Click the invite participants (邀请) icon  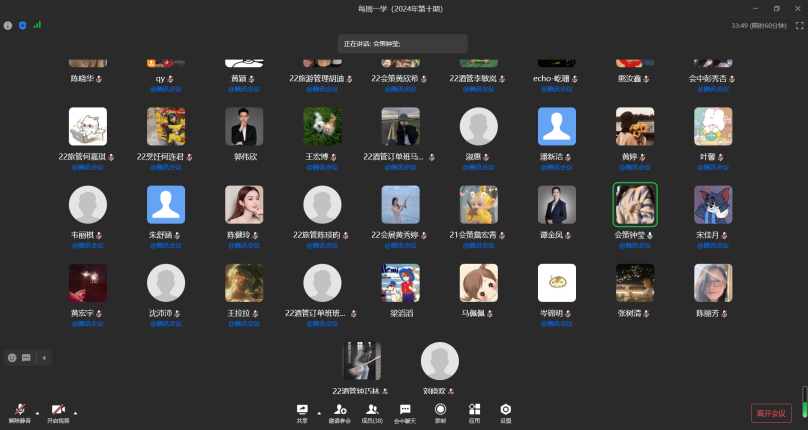point(339,411)
